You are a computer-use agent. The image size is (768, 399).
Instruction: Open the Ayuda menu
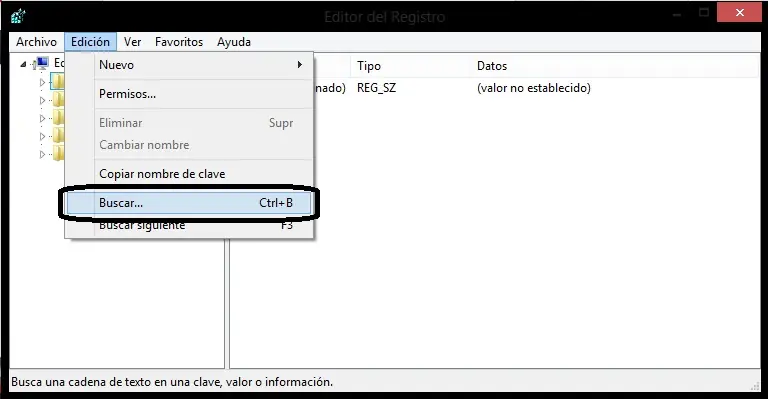pos(234,42)
